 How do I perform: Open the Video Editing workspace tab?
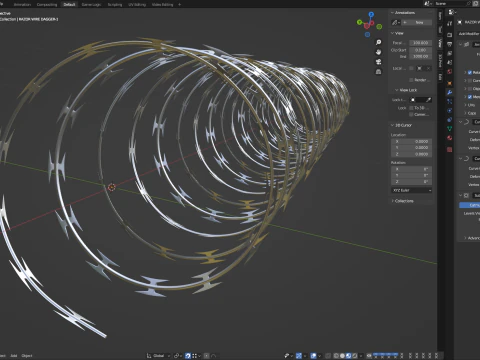coord(162,4)
